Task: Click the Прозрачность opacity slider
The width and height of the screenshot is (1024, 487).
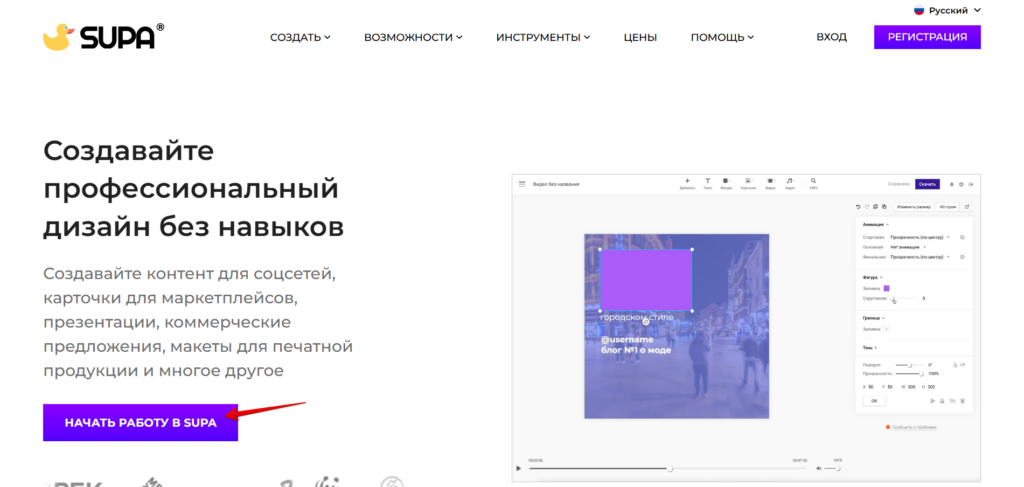Action: click(909, 373)
